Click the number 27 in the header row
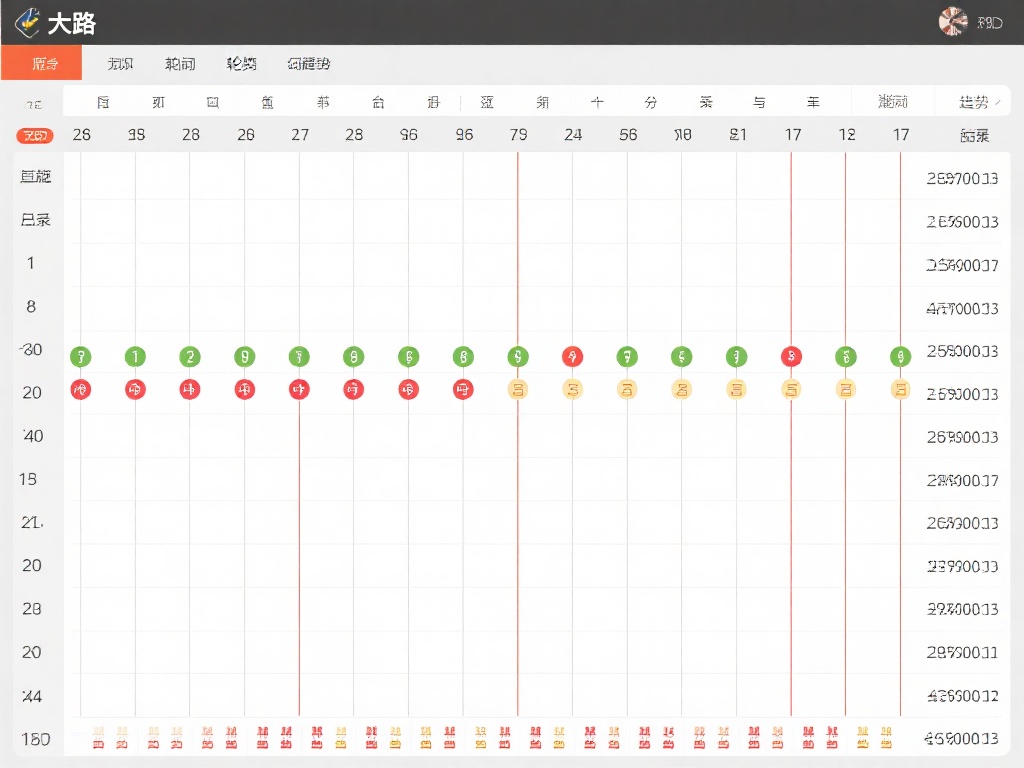The image size is (1024, 768). pyautogui.click(x=299, y=135)
